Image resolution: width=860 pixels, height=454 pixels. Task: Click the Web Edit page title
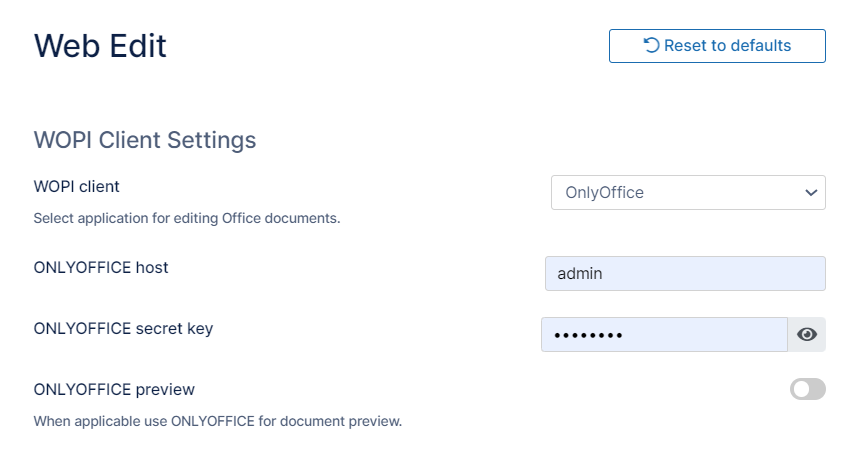coord(100,46)
